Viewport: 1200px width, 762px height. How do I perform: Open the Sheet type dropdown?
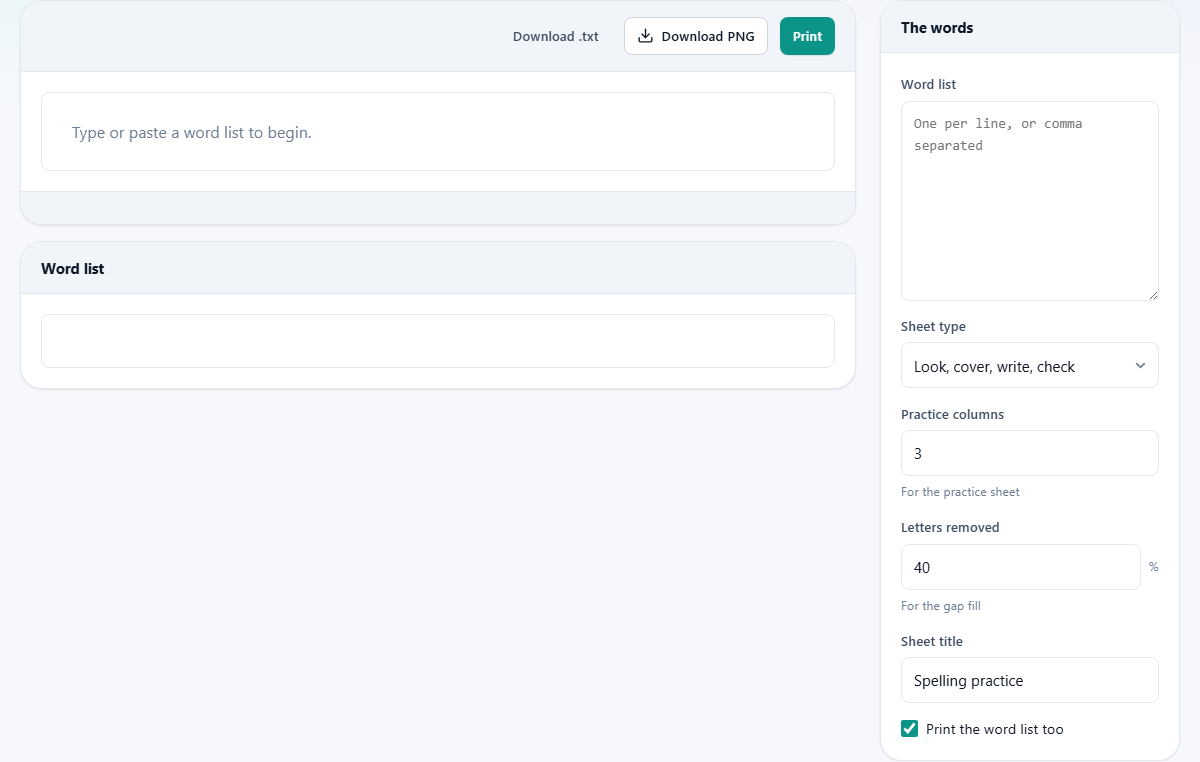(1029, 366)
